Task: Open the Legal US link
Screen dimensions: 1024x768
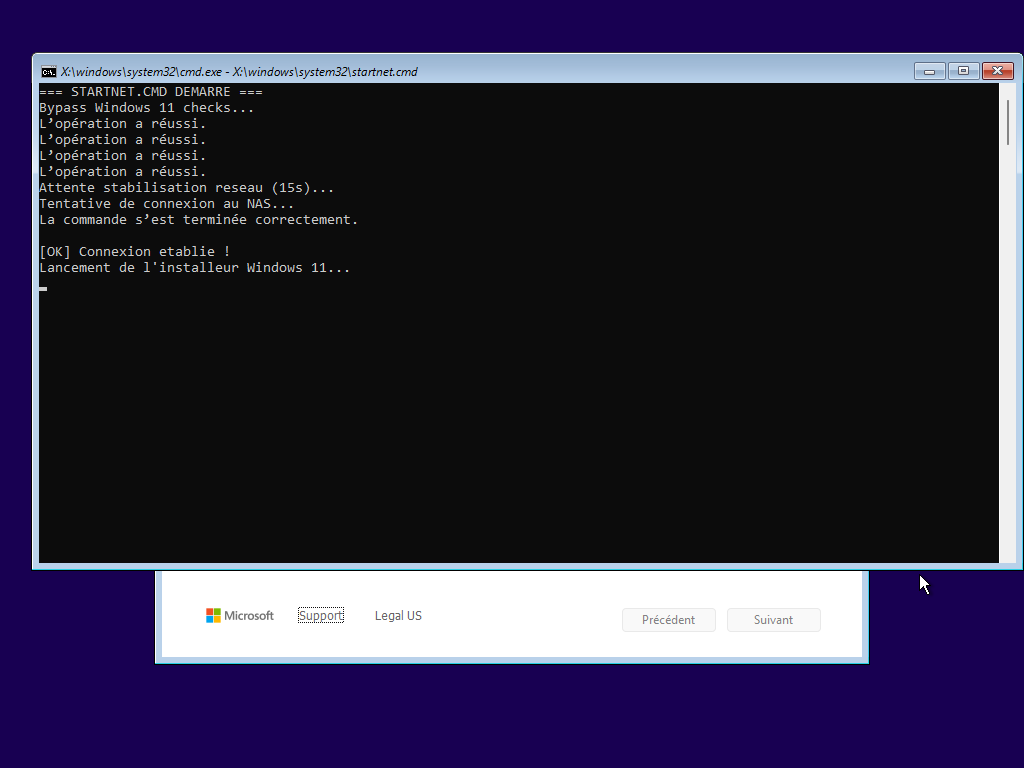Action: point(398,616)
